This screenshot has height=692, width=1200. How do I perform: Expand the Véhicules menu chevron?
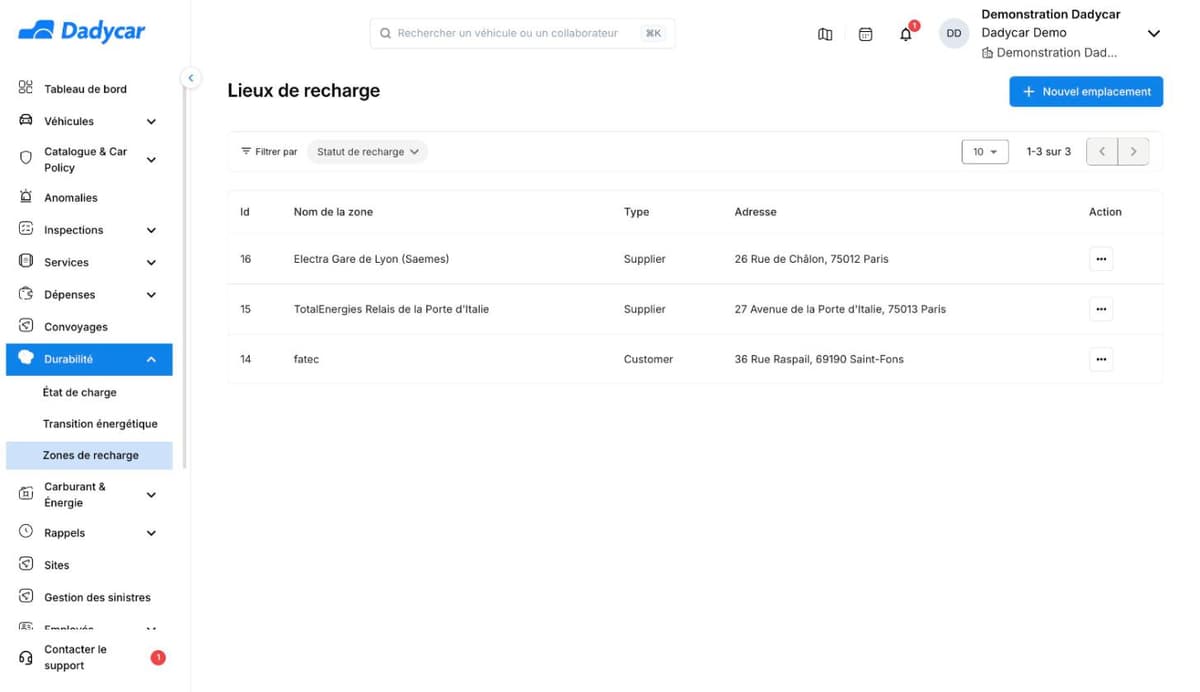tap(151, 122)
